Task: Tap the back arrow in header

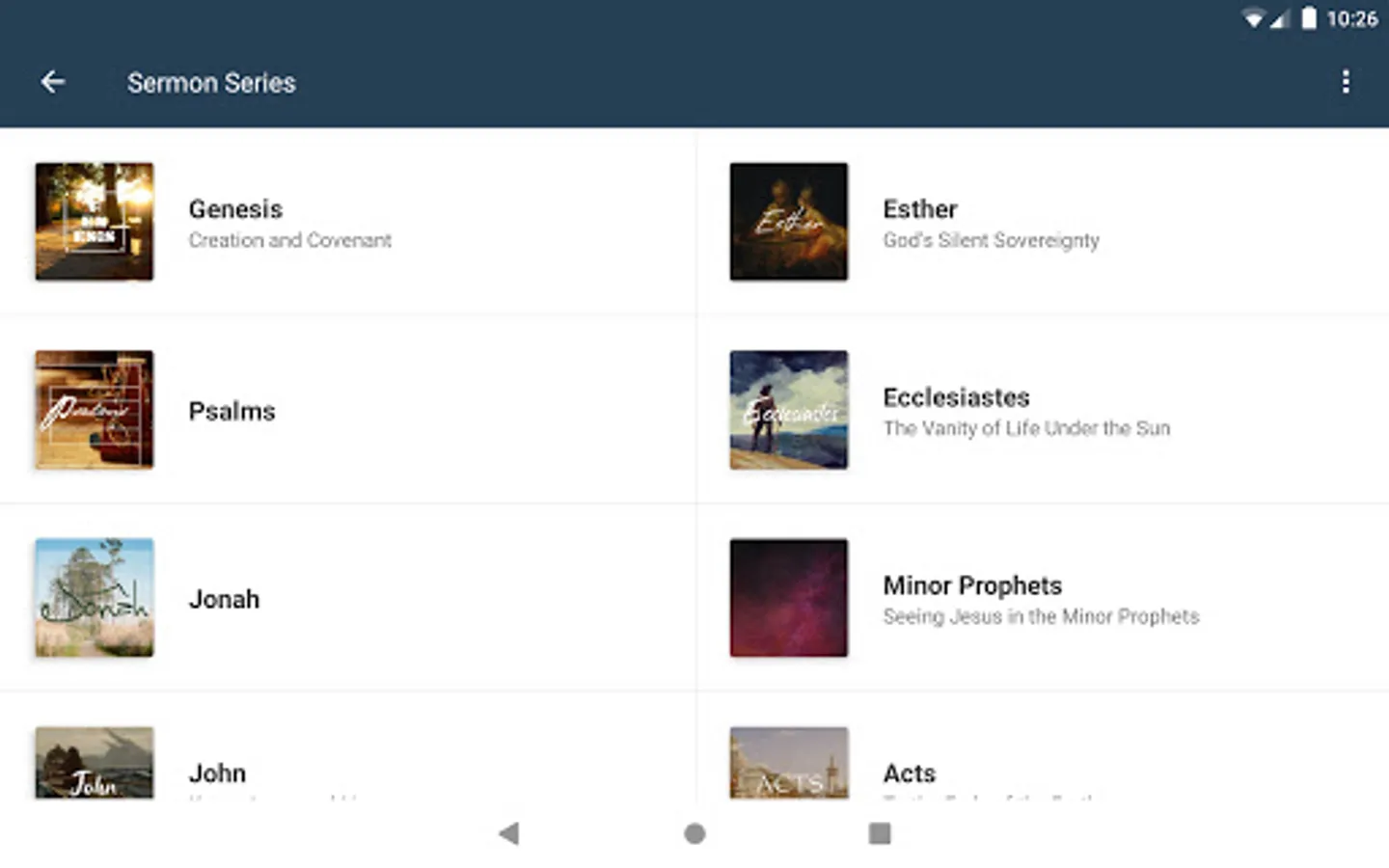Action: [x=53, y=83]
